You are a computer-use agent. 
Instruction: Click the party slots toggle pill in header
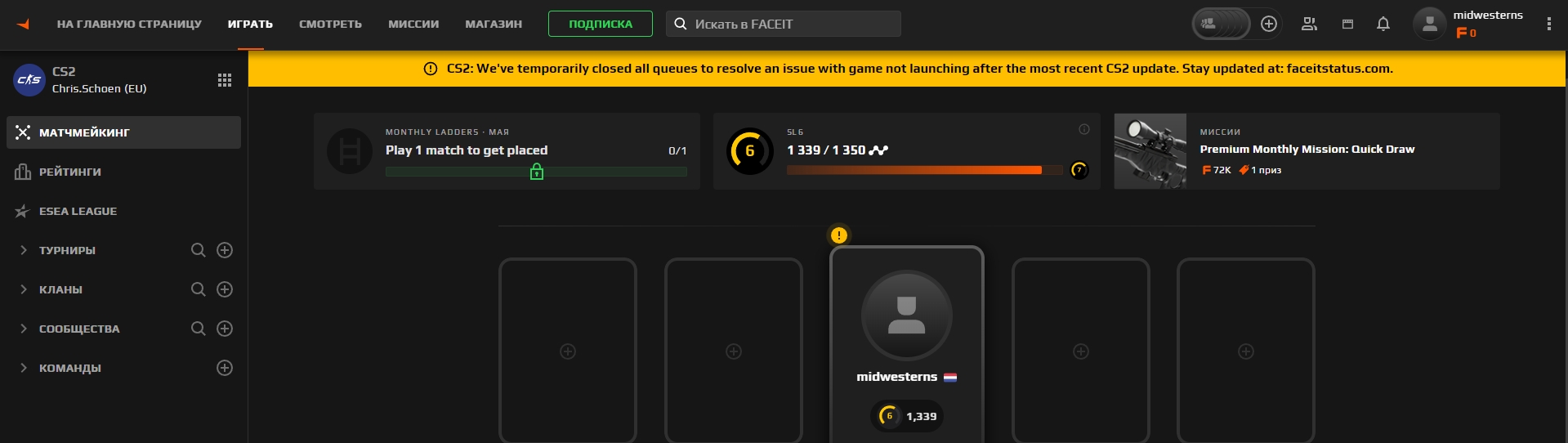[x=1222, y=24]
